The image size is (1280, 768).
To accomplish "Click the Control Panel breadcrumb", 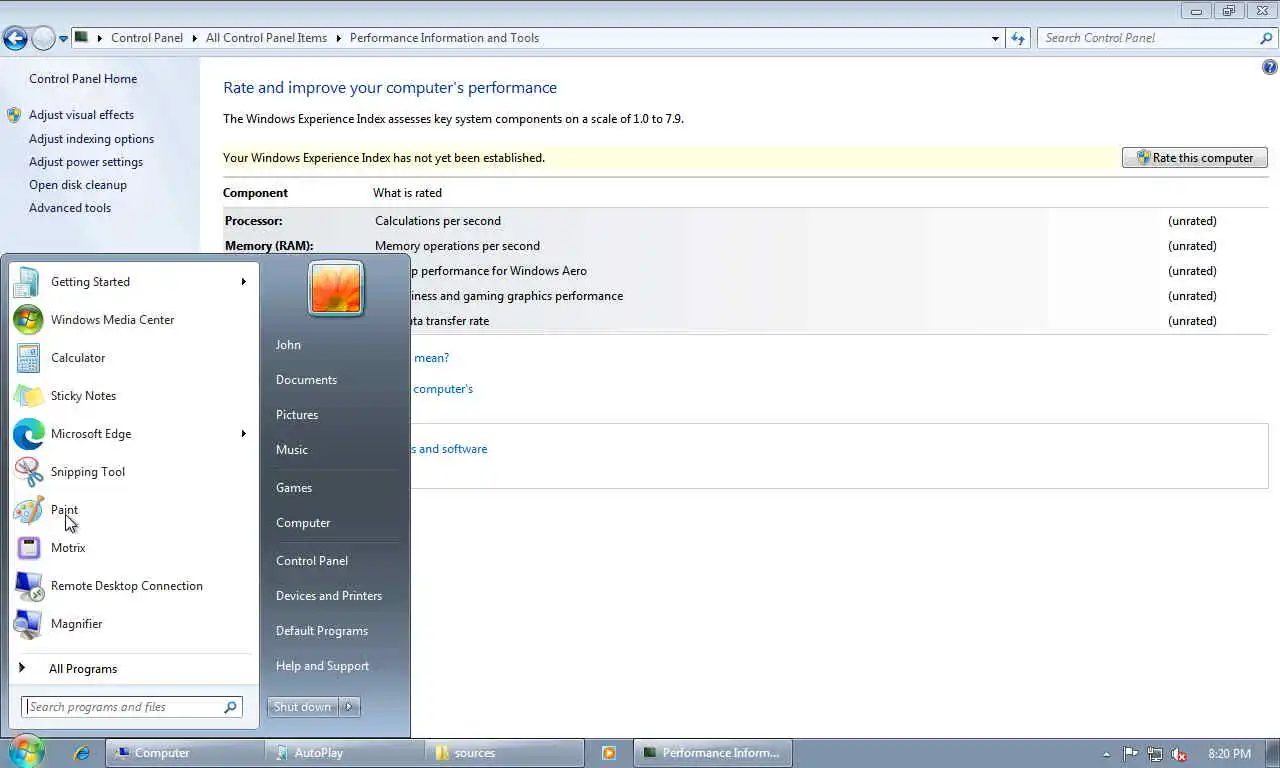I will (147, 38).
